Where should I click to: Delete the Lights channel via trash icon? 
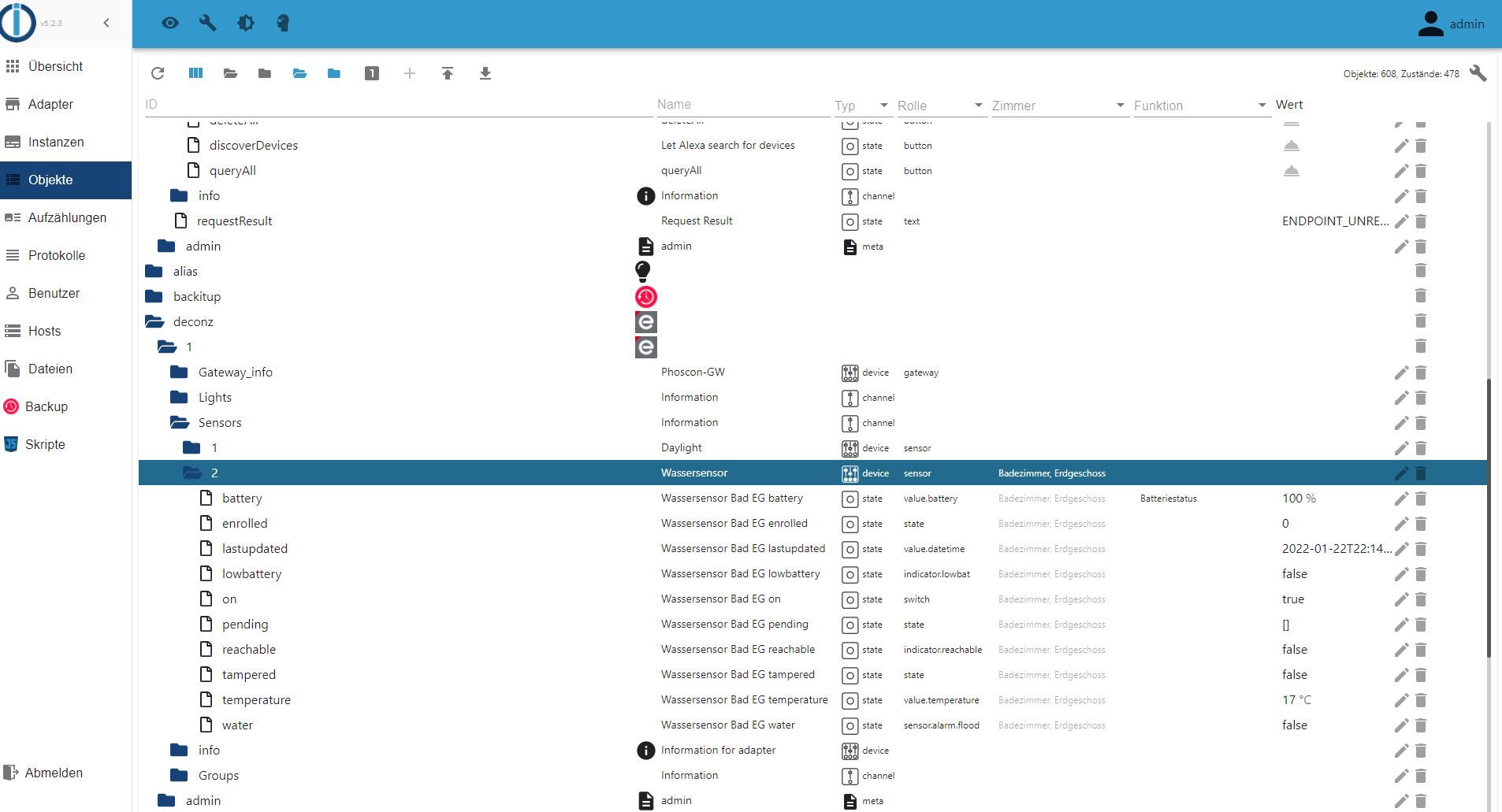point(1421,398)
